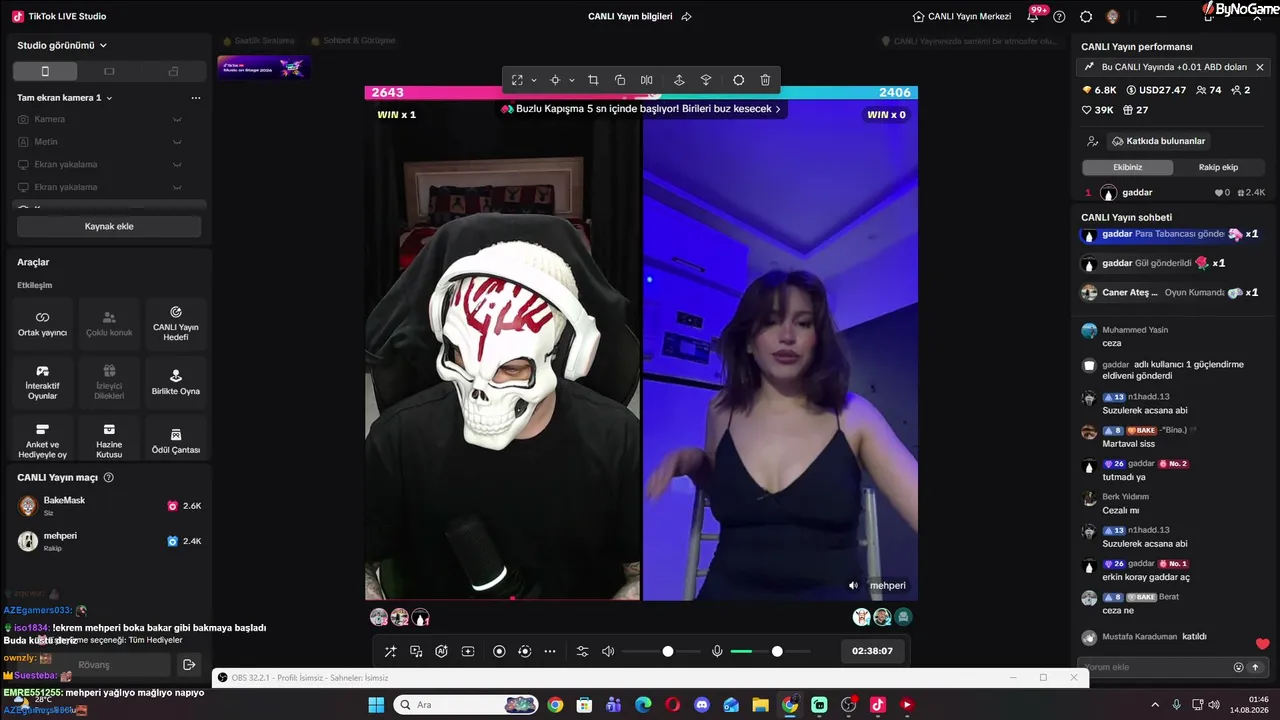The width and height of the screenshot is (1280, 720).
Task: Expand the Studio görünümü dropdown
Action: [x=62, y=45]
